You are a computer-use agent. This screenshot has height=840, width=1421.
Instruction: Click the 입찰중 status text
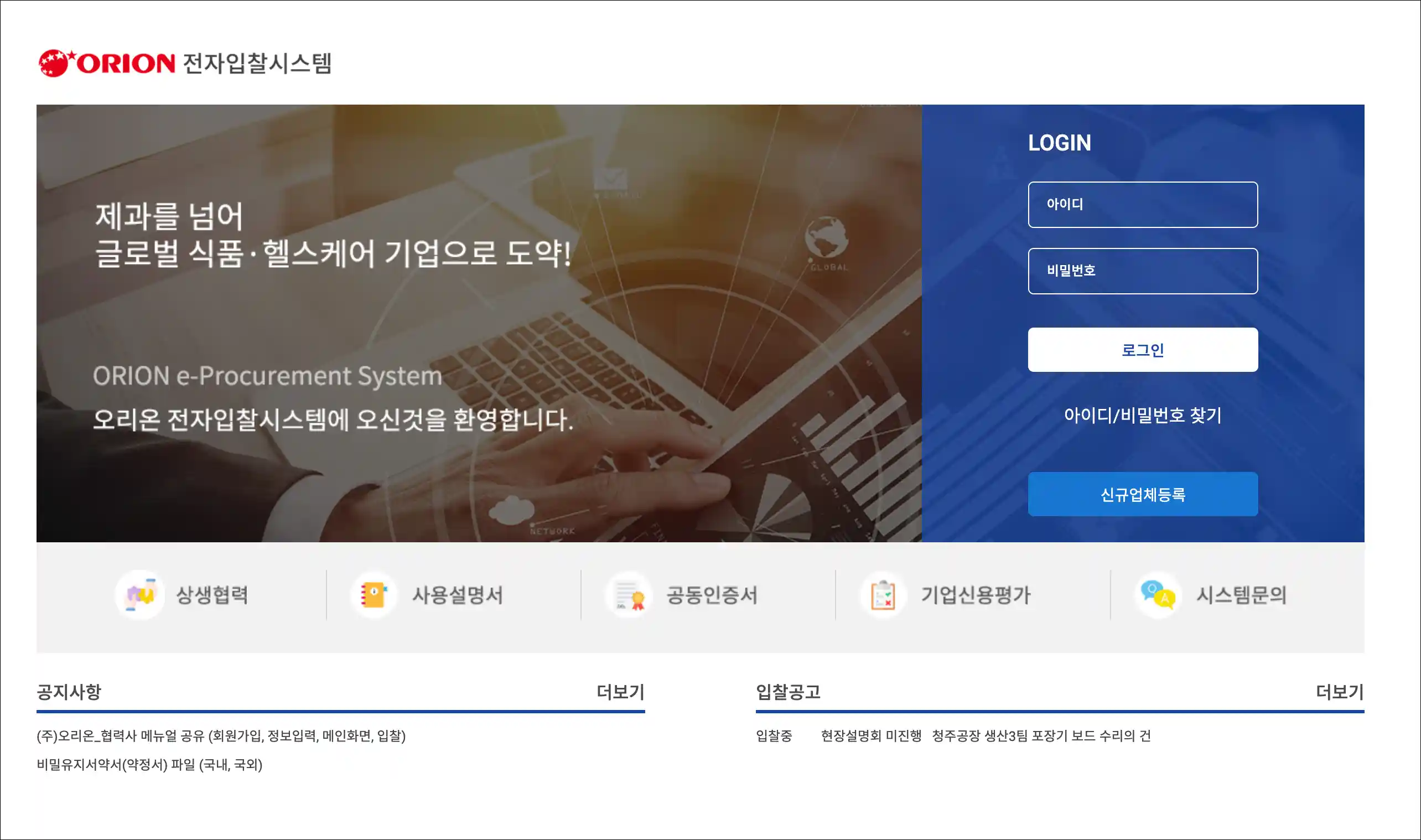click(x=774, y=735)
